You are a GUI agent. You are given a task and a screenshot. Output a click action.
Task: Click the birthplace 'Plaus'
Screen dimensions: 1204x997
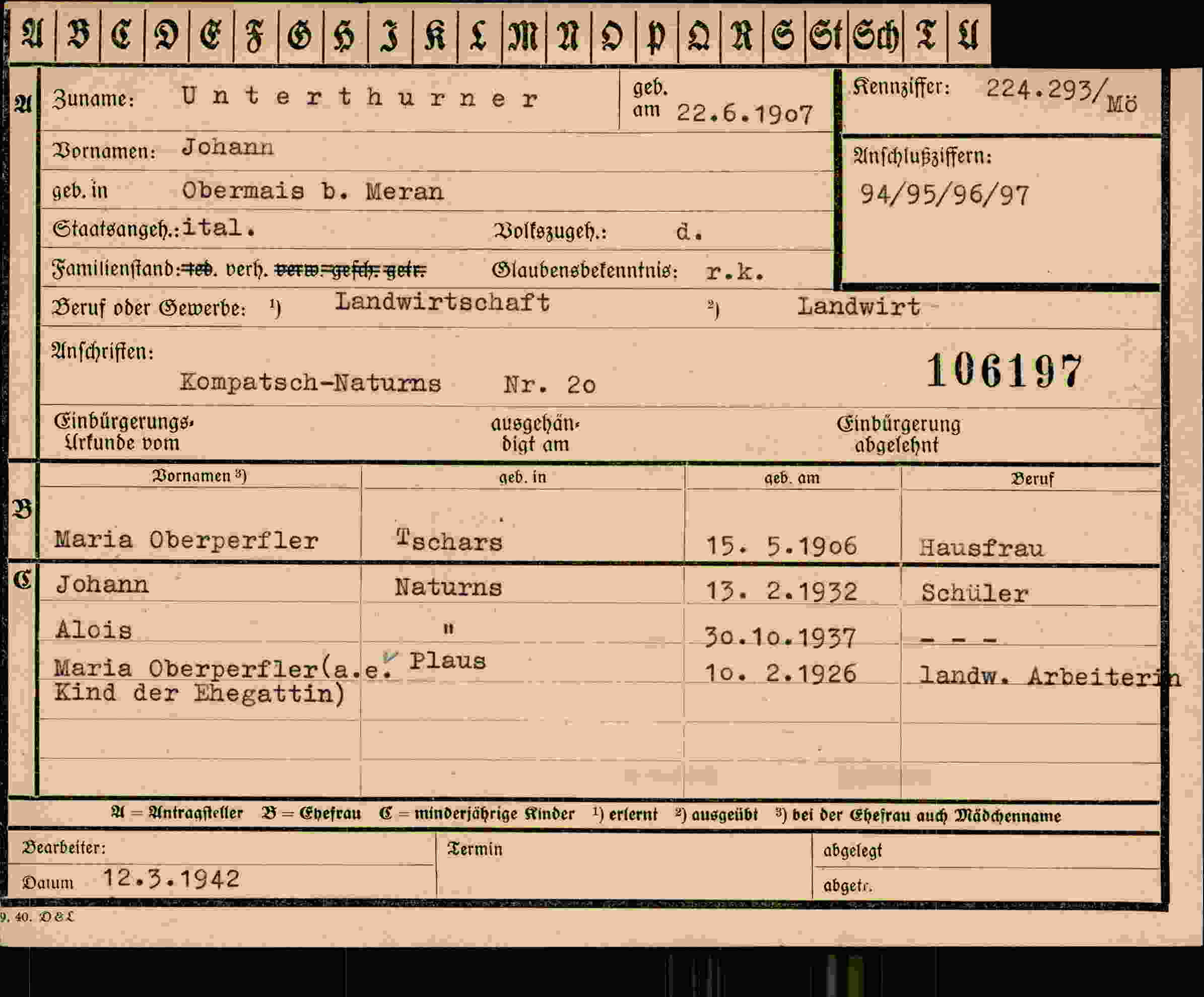448,661
